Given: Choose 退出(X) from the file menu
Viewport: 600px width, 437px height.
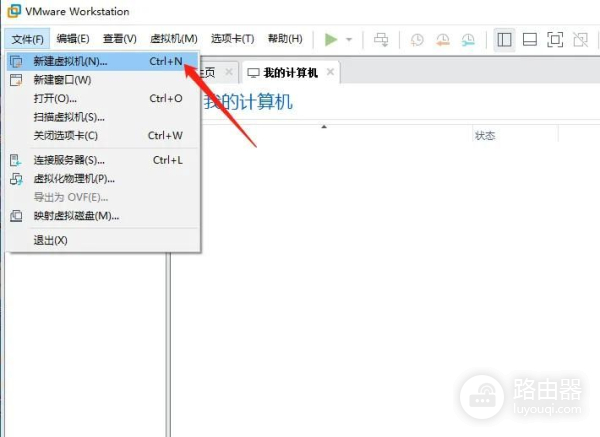Looking at the screenshot, I should (102, 240).
